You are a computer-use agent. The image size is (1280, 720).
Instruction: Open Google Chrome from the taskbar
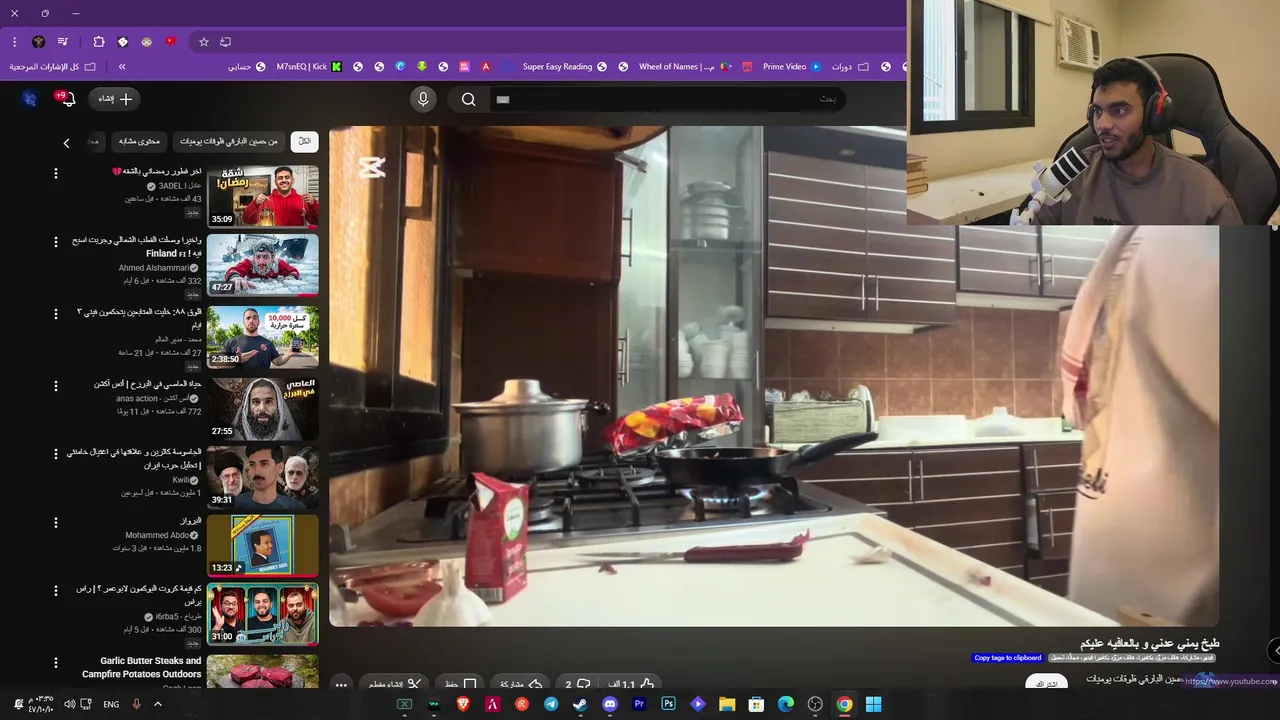[845, 704]
